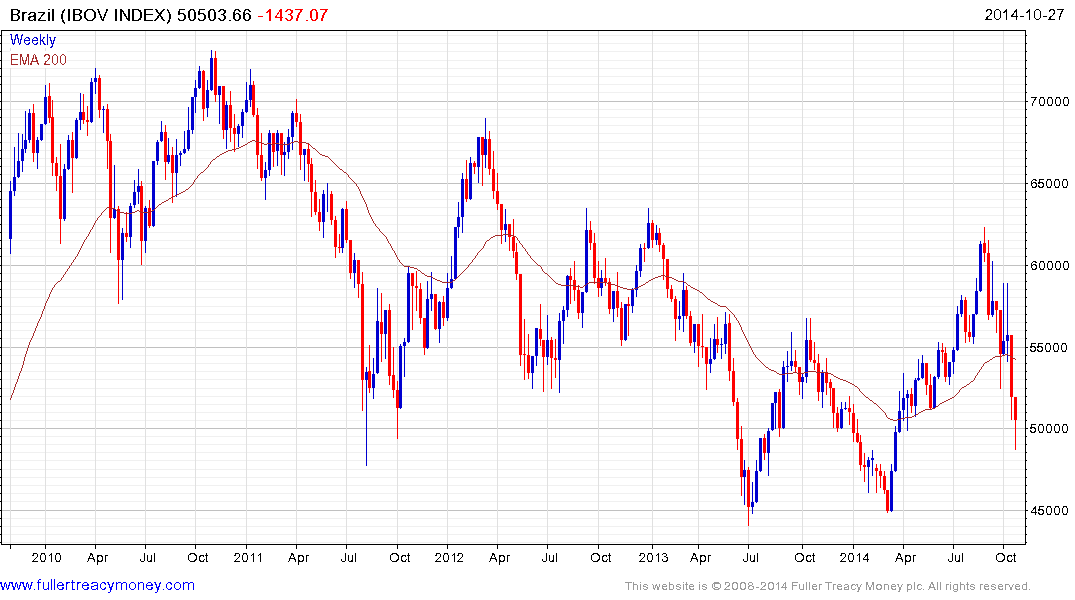Image resolution: width=1075 pixels, height=600 pixels.
Task: Select the 'Jul' label just before 2014 Oct
Action: (955, 557)
